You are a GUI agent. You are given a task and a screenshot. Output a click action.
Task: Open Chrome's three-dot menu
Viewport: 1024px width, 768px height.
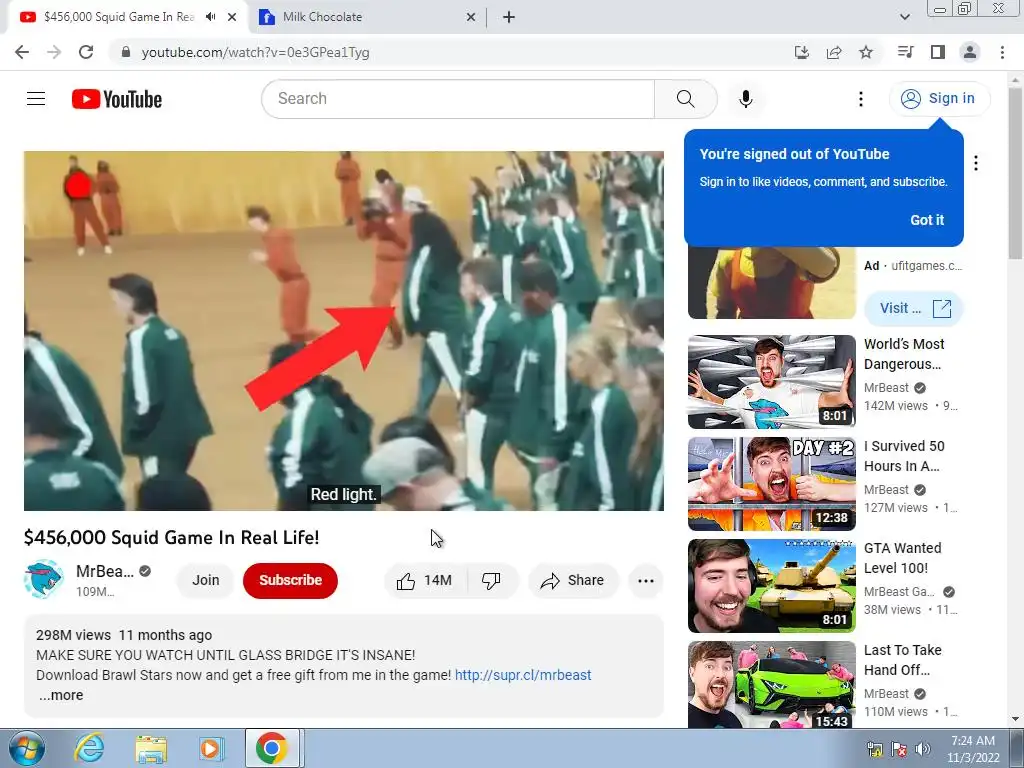click(1002, 52)
